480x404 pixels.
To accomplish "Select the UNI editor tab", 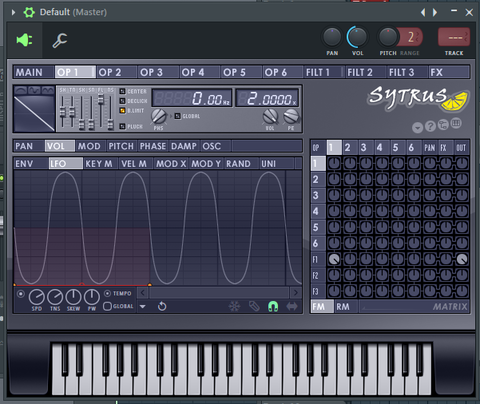I will click(x=276, y=164).
